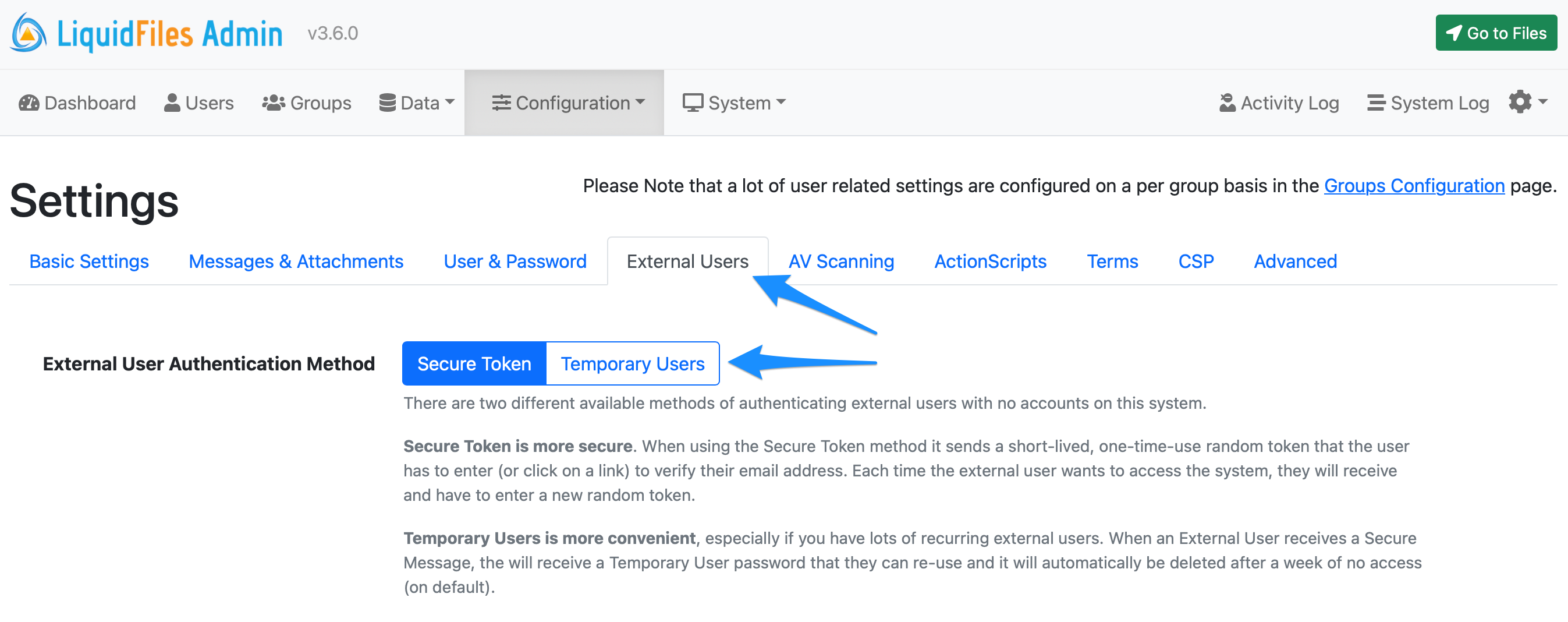Click the LiquidFiles Admin logo

(146, 33)
